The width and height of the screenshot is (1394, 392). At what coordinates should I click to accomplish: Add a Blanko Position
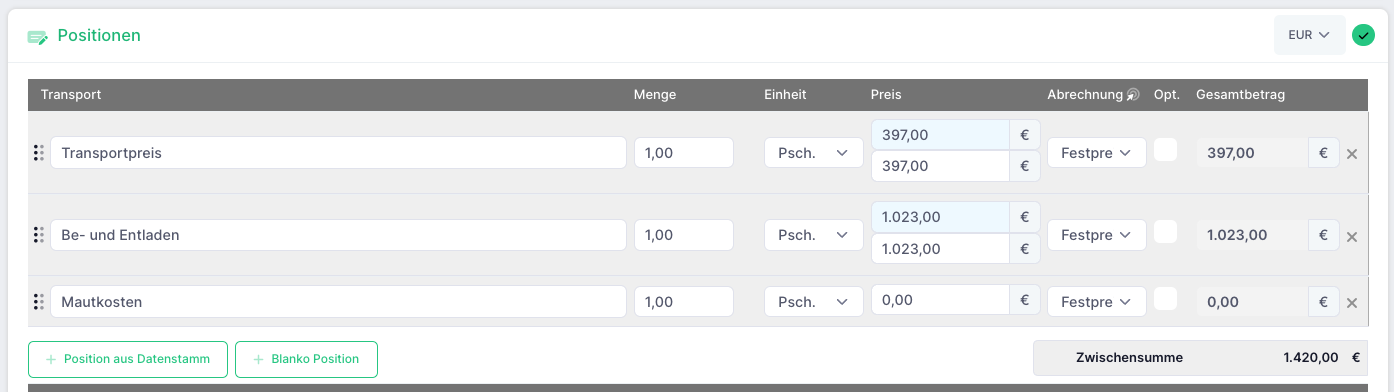306,359
